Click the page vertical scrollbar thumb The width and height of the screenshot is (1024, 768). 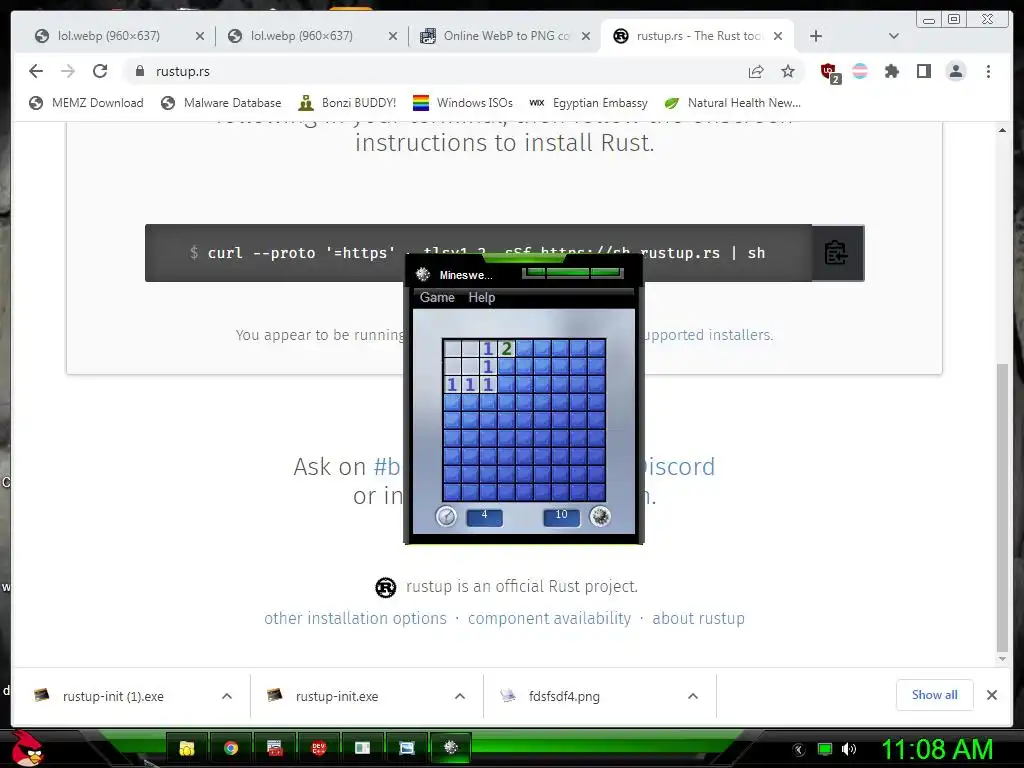(1002, 506)
